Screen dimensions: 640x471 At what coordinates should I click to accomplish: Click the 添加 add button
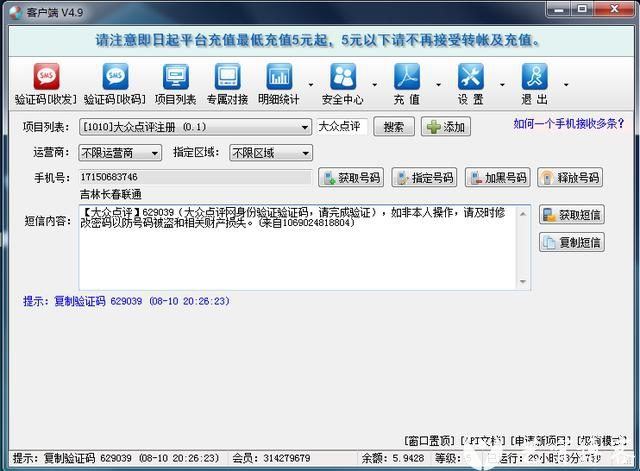[x=446, y=127]
